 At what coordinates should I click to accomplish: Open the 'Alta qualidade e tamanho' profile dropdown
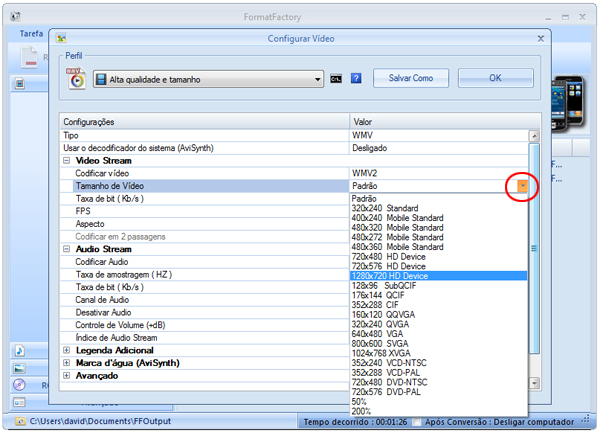click(x=318, y=78)
